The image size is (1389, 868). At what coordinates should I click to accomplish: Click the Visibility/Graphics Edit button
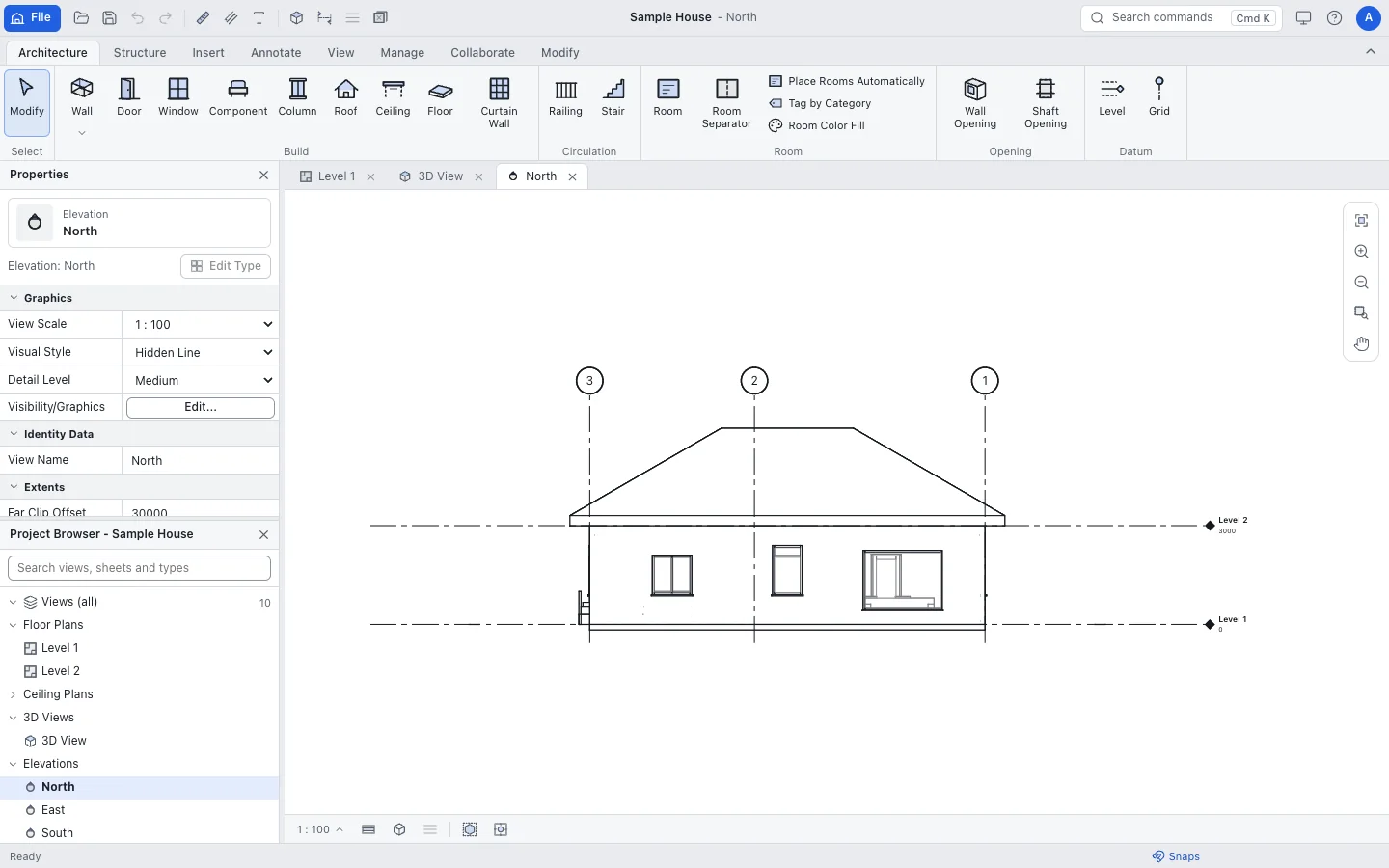pyautogui.click(x=201, y=407)
